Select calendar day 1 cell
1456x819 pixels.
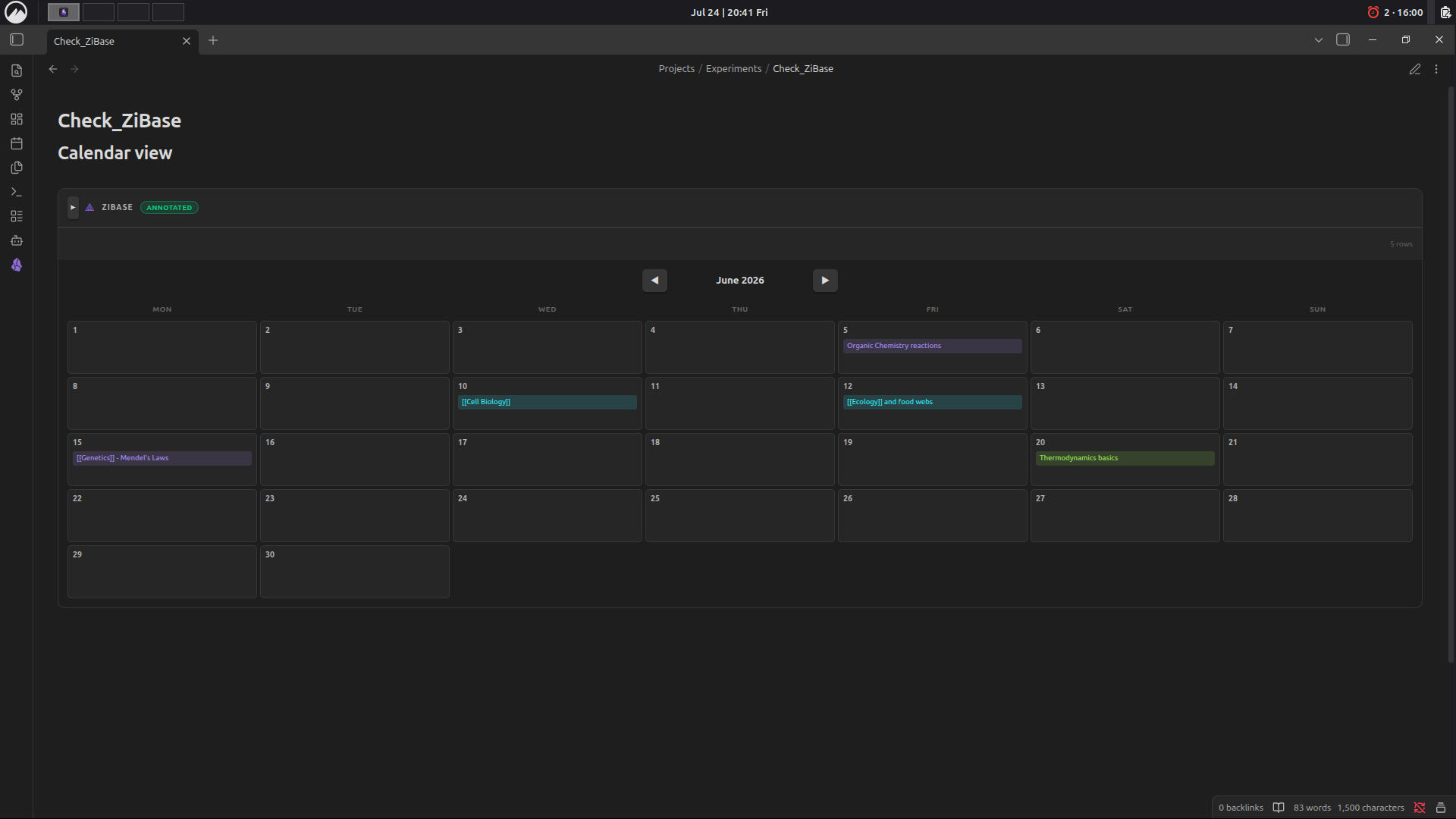click(162, 347)
